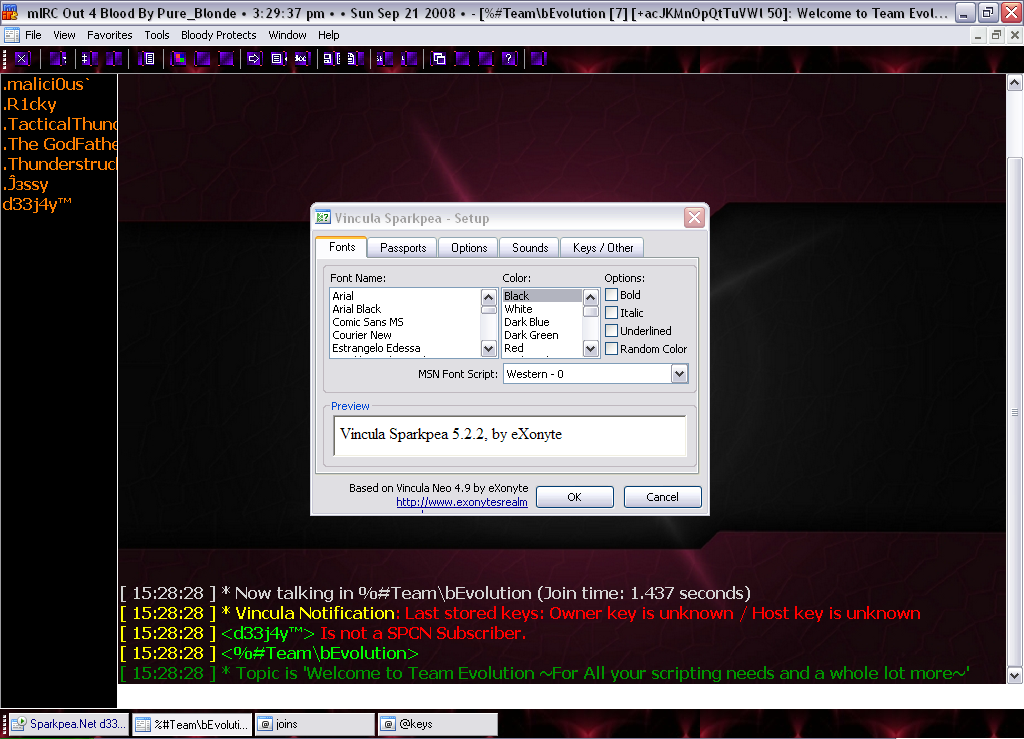Click the X icon in the toolbar
1024x739 pixels.
(22, 59)
